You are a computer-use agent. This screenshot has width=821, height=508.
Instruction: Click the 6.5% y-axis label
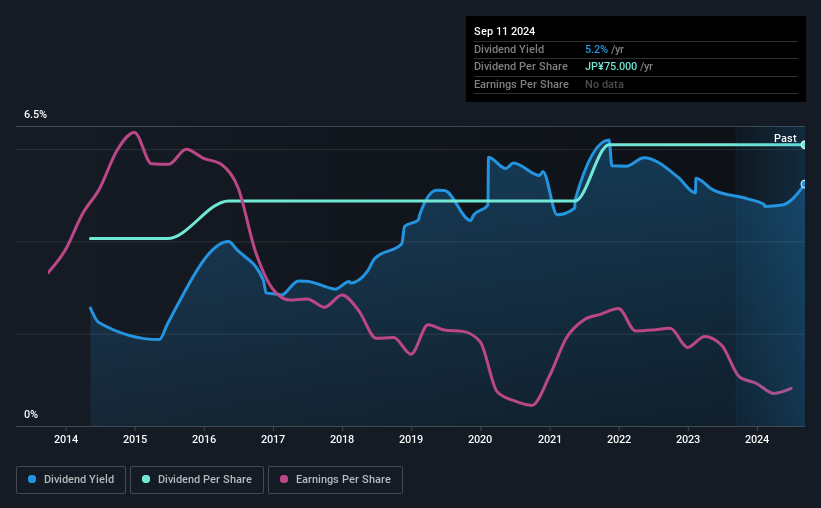click(36, 115)
